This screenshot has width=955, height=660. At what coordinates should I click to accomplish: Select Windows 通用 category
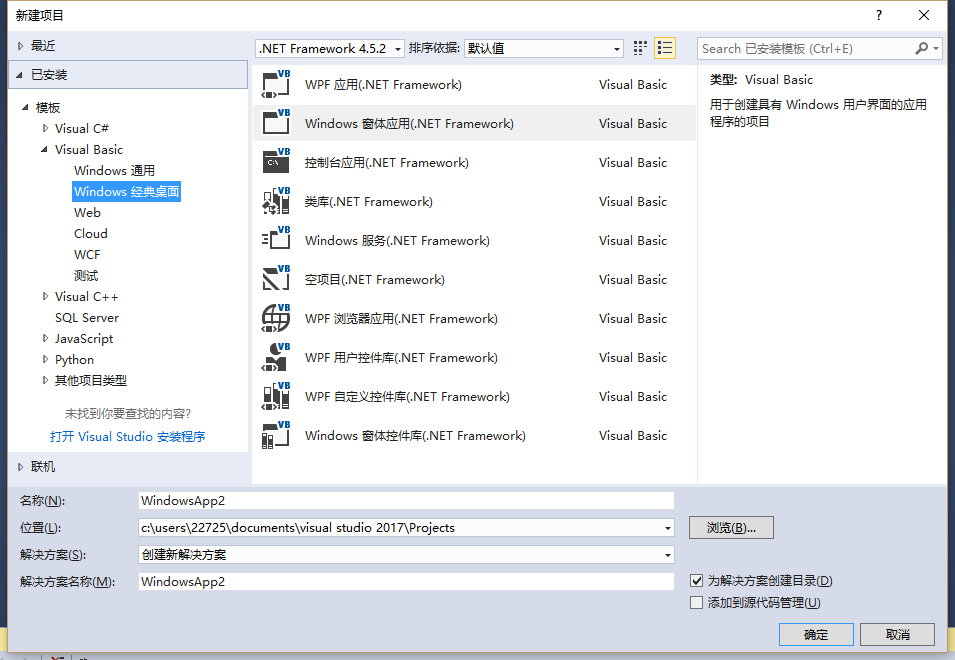click(x=115, y=170)
